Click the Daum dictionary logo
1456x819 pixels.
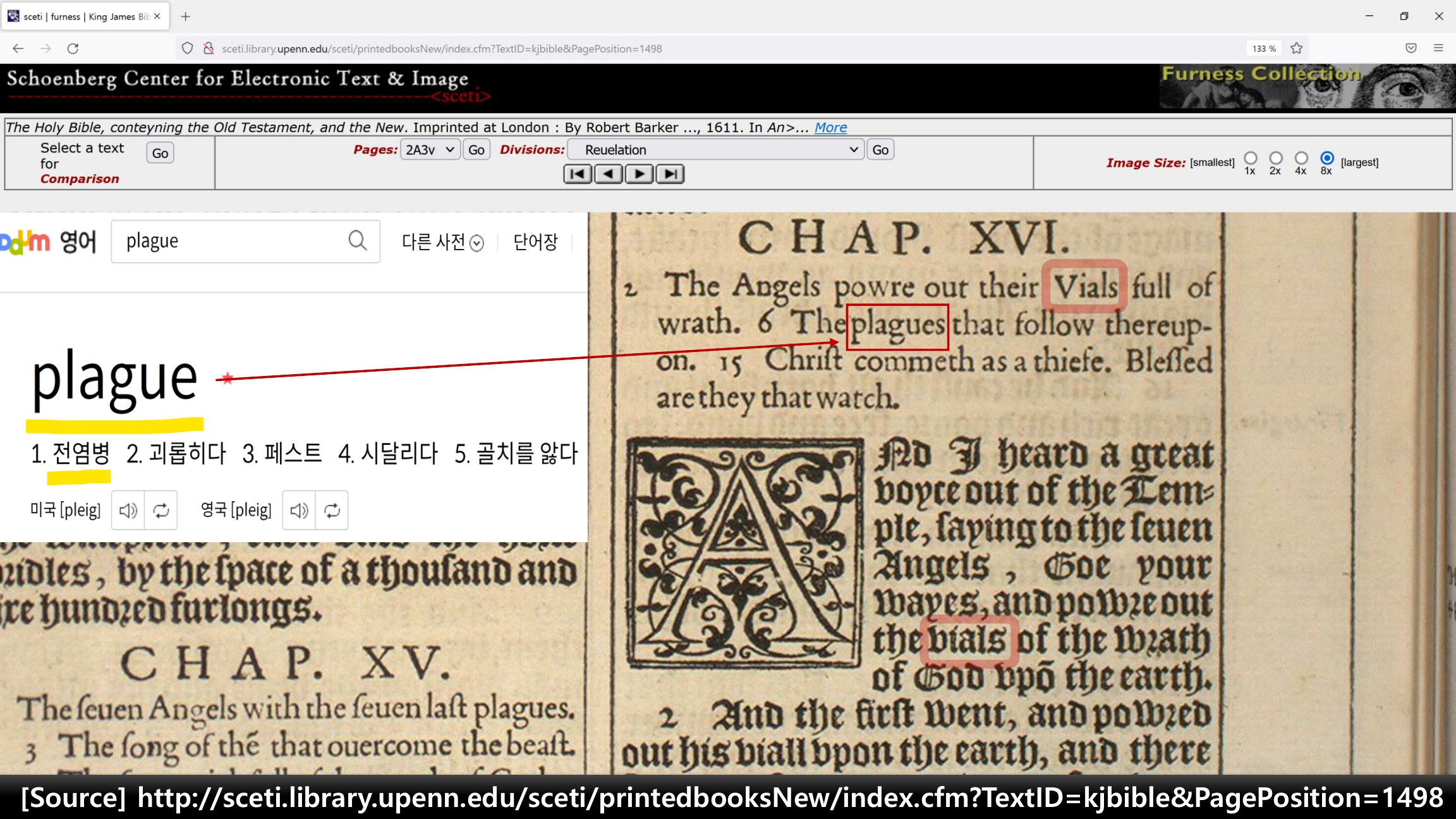tap(25, 242)
